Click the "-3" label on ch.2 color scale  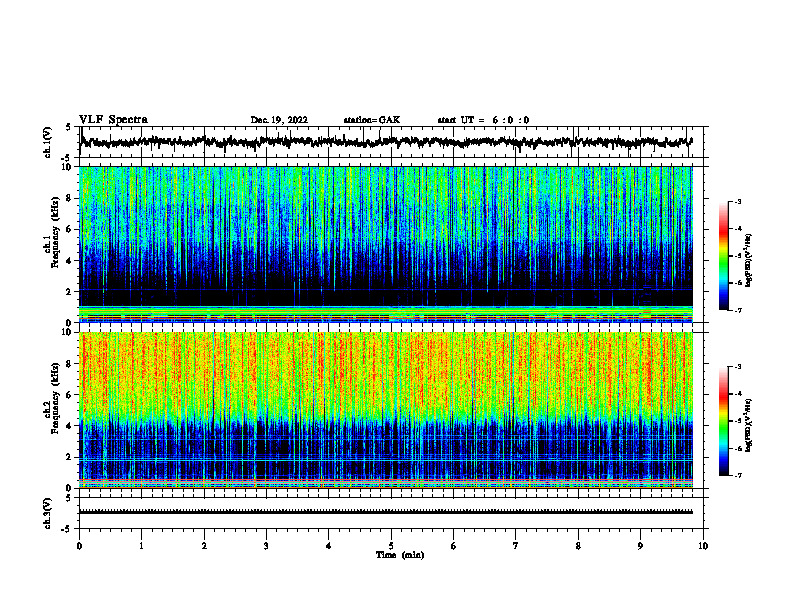(x=738, y=367)
